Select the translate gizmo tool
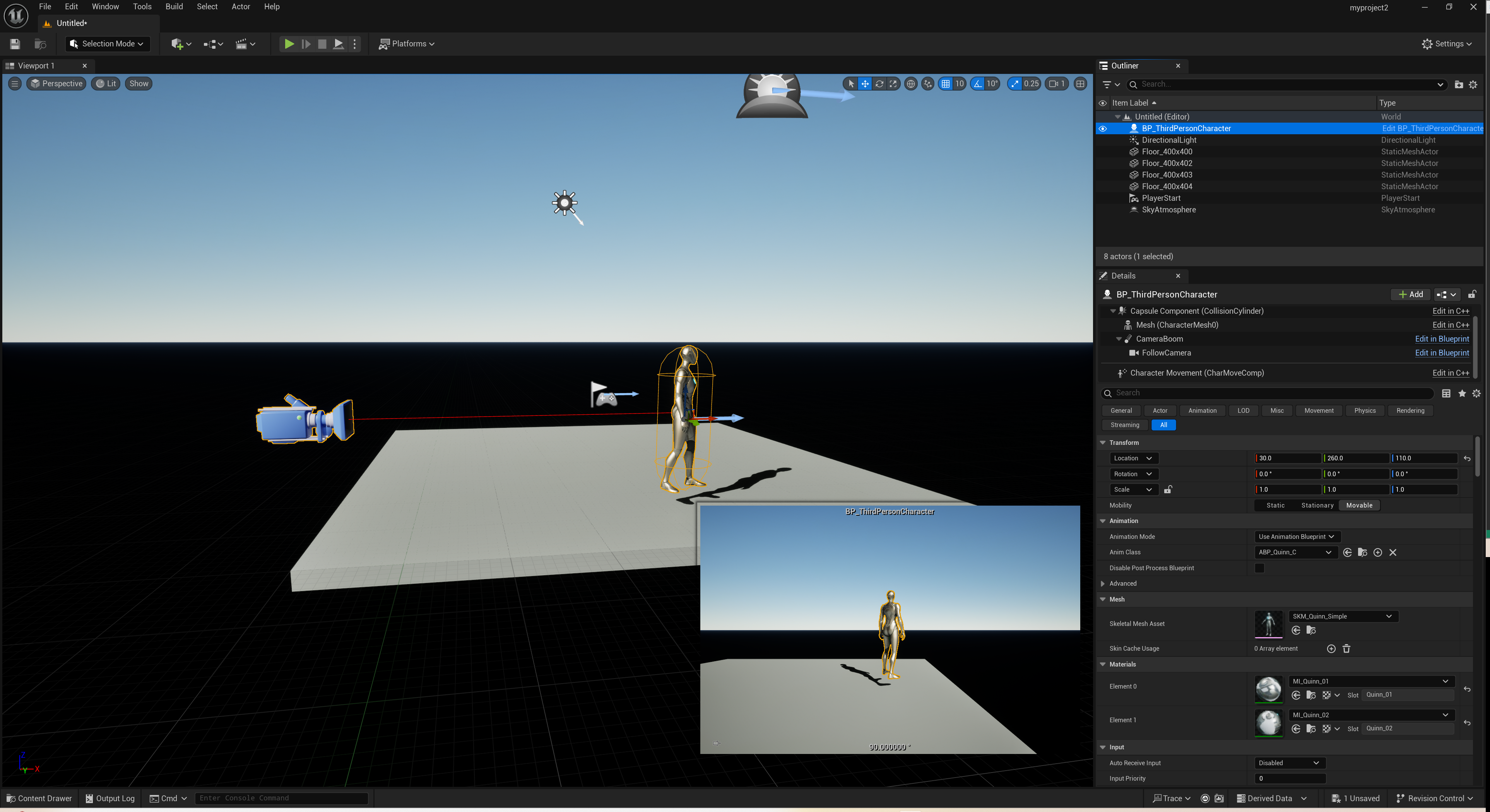The image size is (1490, 812). pos(865,84)
